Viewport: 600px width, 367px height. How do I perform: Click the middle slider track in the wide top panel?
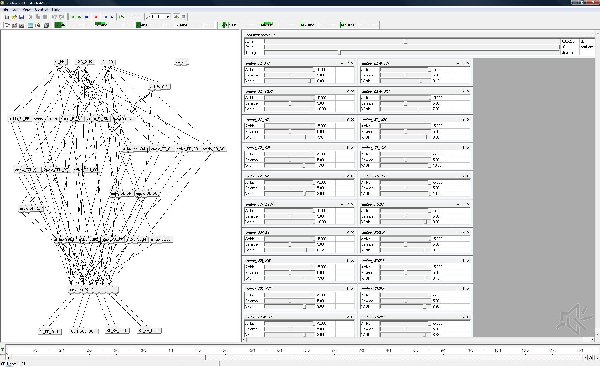click(x=412, y=47)
